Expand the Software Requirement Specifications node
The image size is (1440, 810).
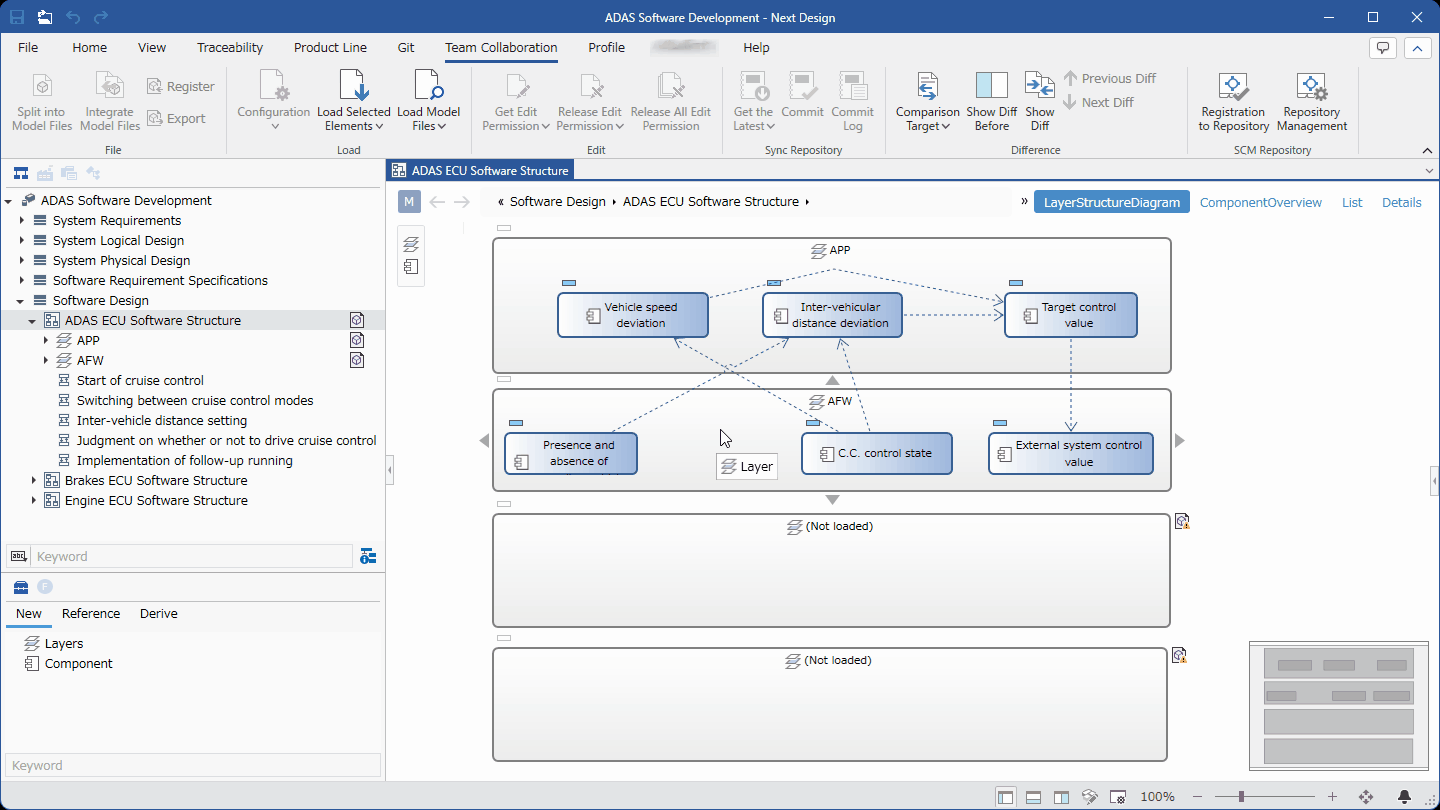[x=22, y=280]
